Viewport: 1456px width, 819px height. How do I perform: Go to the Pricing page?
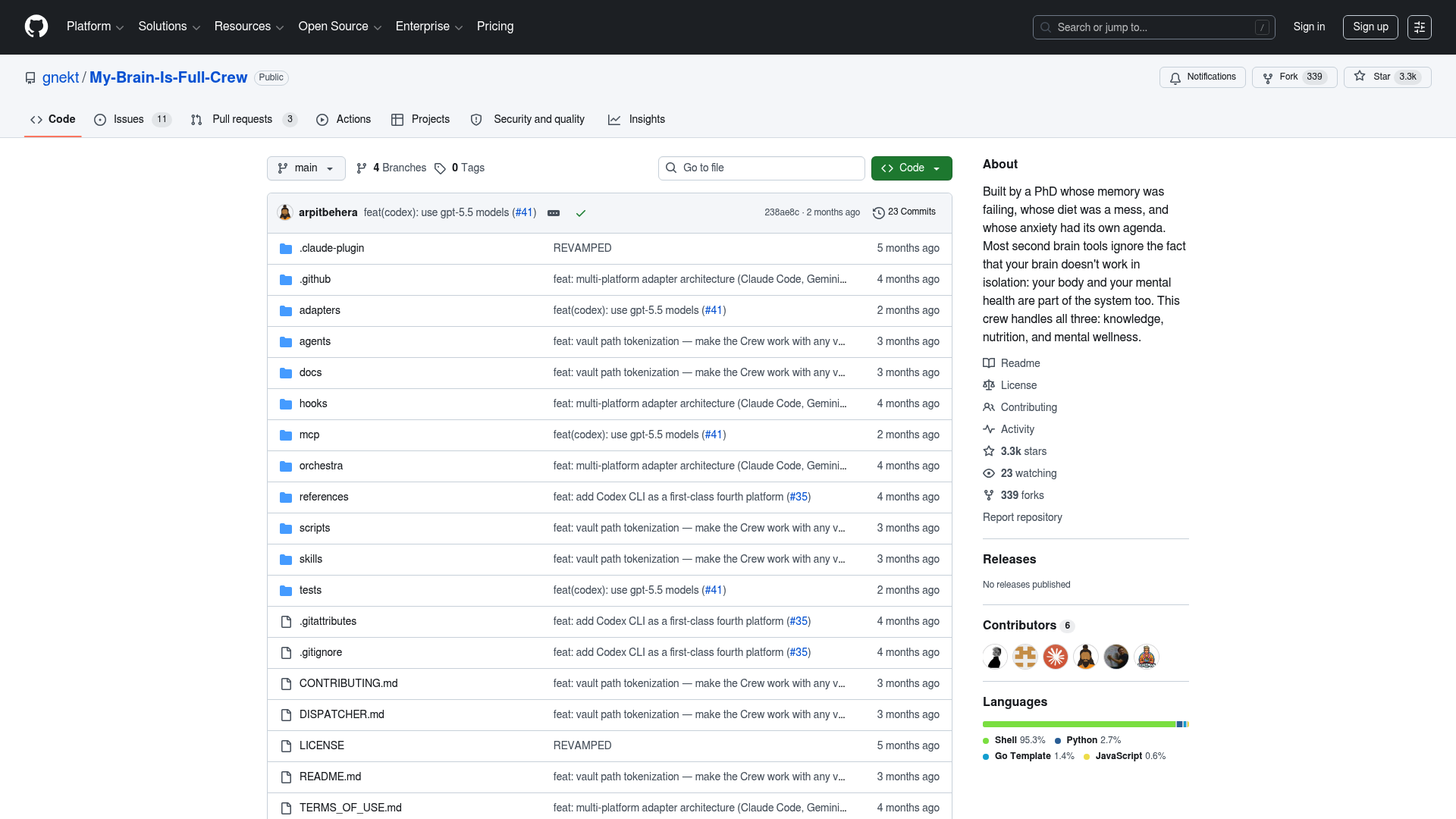495,27
